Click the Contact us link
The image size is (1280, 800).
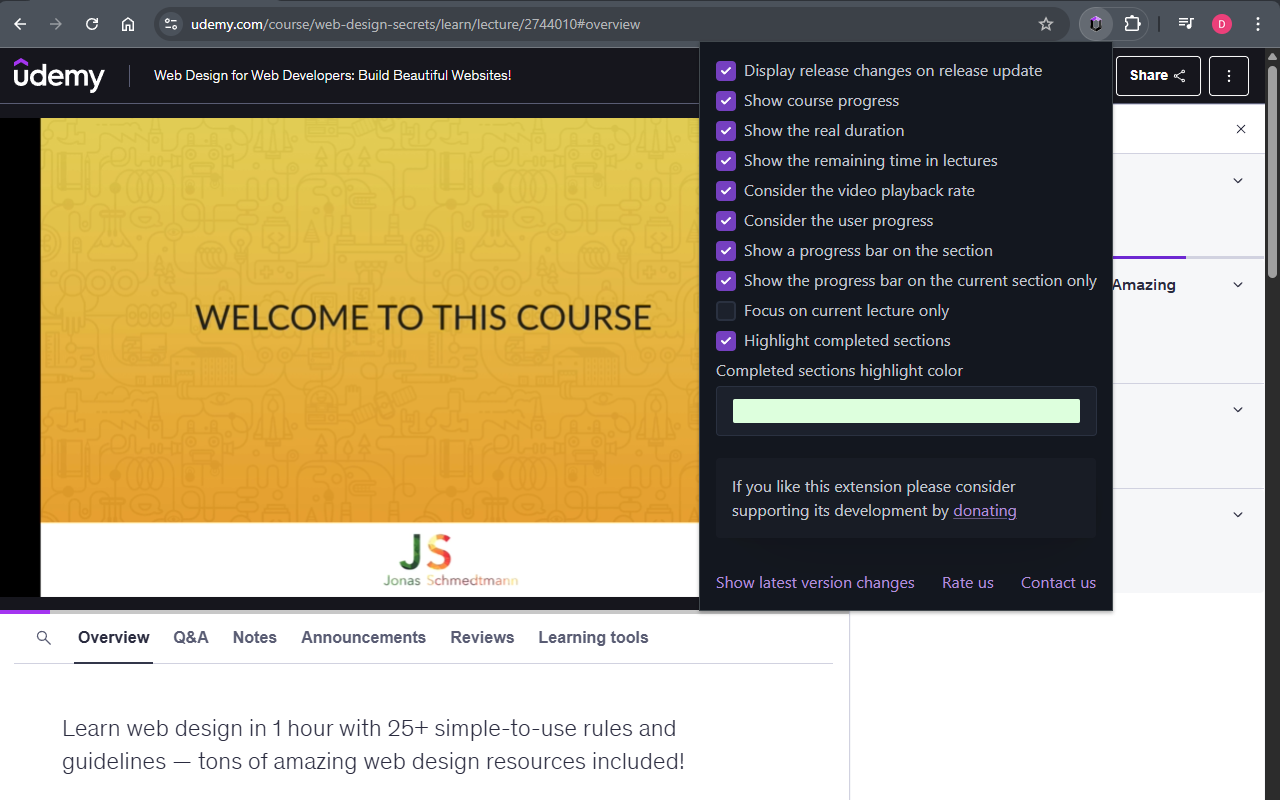[1058, 583]
